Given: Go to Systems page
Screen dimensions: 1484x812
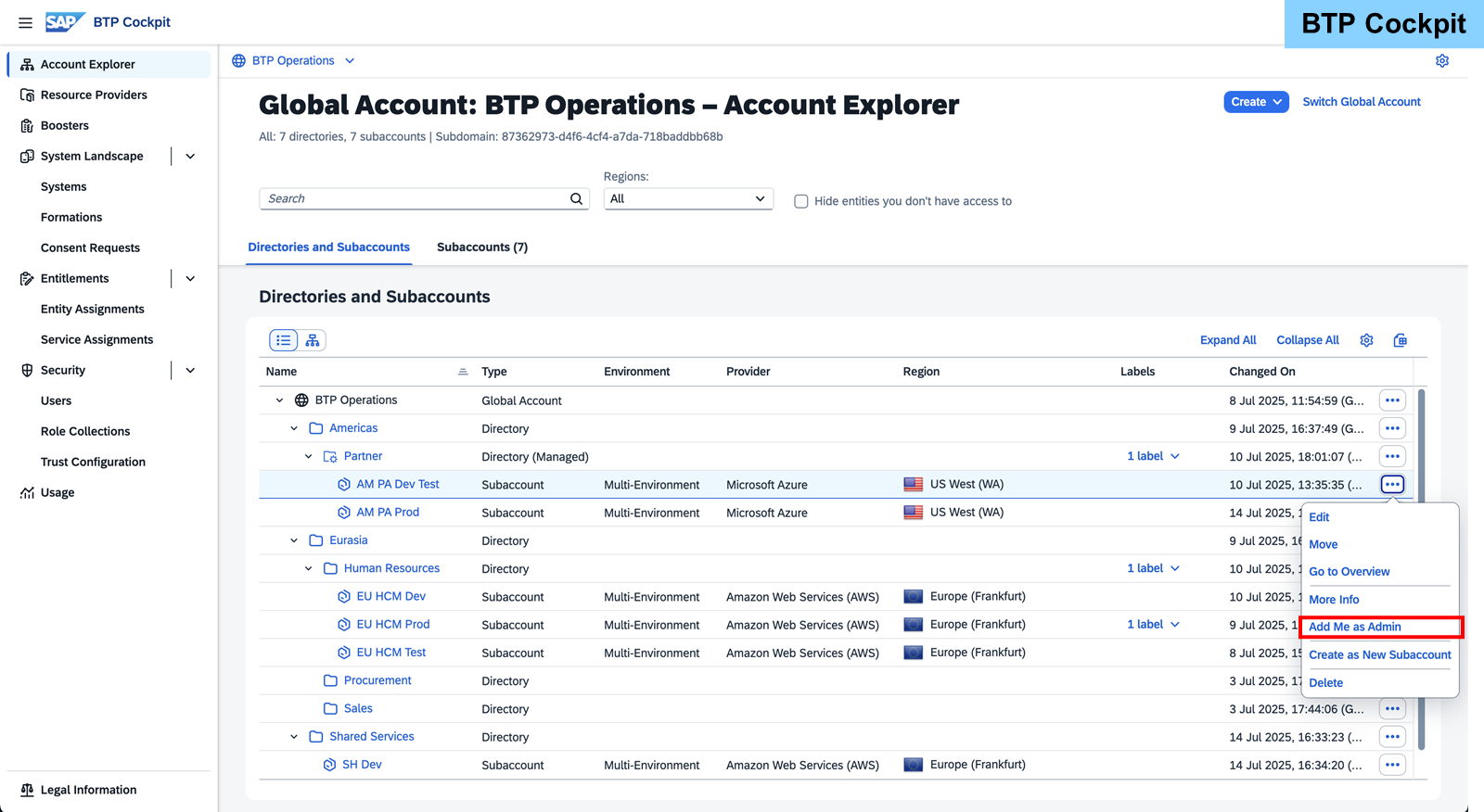Looking at the screenshot, I should pyautogui.click(x=63, y=186).
